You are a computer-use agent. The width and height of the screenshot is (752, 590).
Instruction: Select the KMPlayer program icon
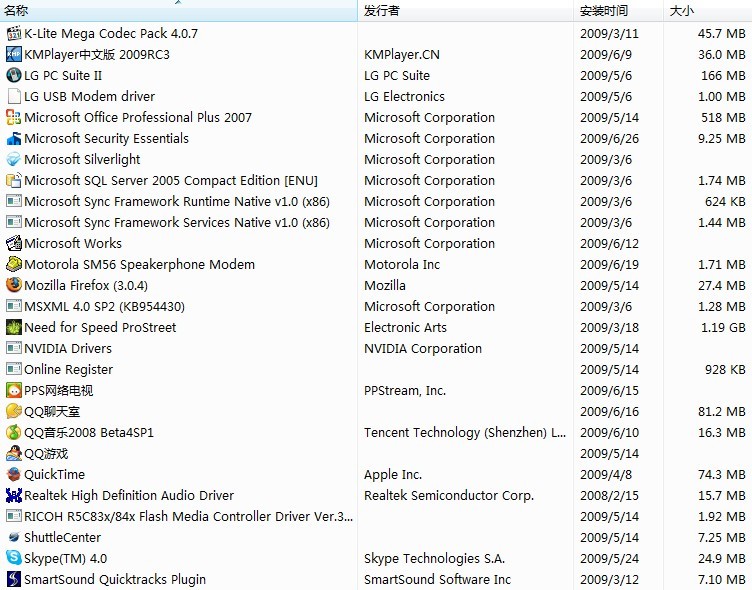[x=14, y=54]
